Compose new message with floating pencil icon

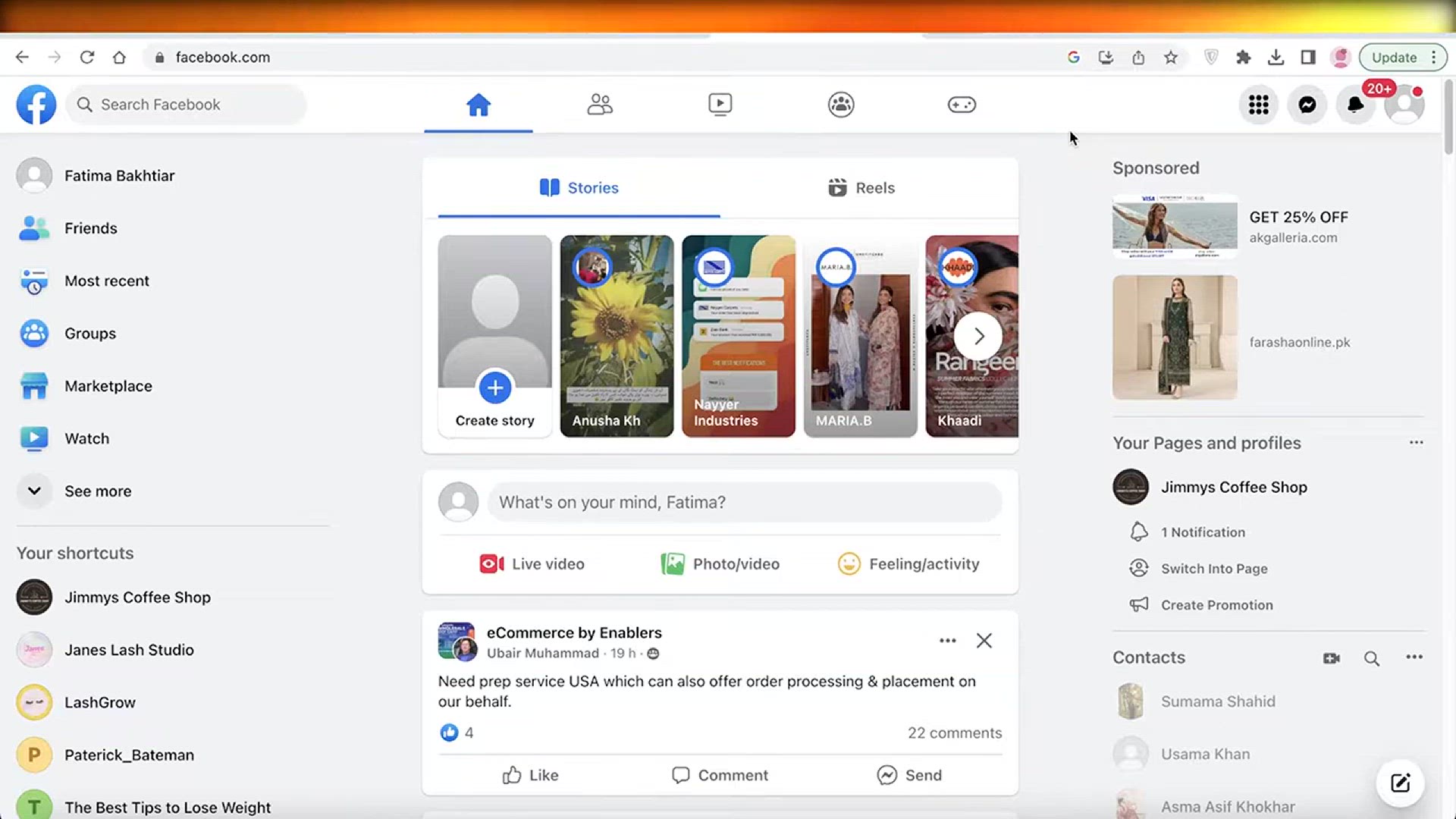tap(1400, 783)
